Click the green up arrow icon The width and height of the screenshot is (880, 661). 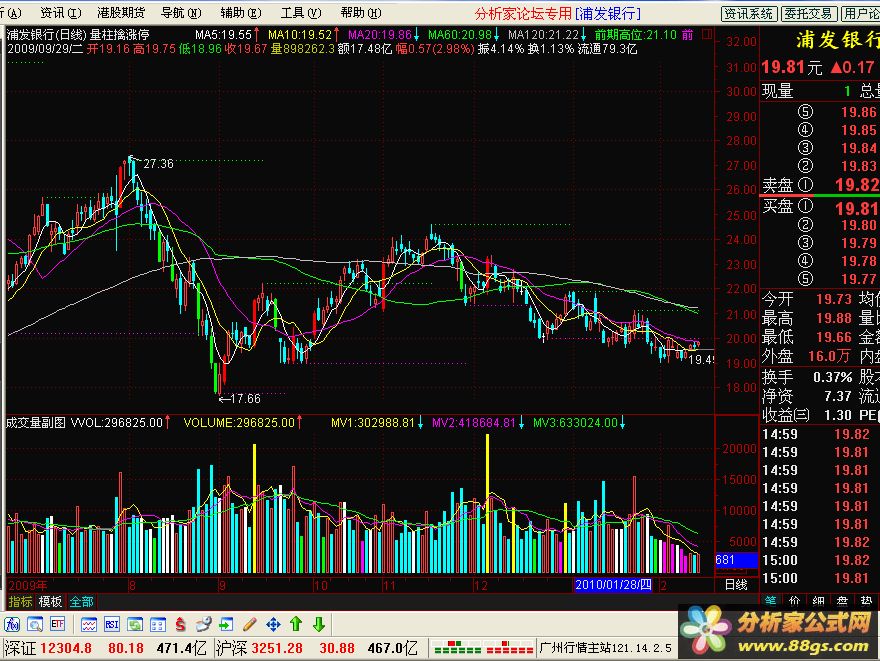(296, 624)
